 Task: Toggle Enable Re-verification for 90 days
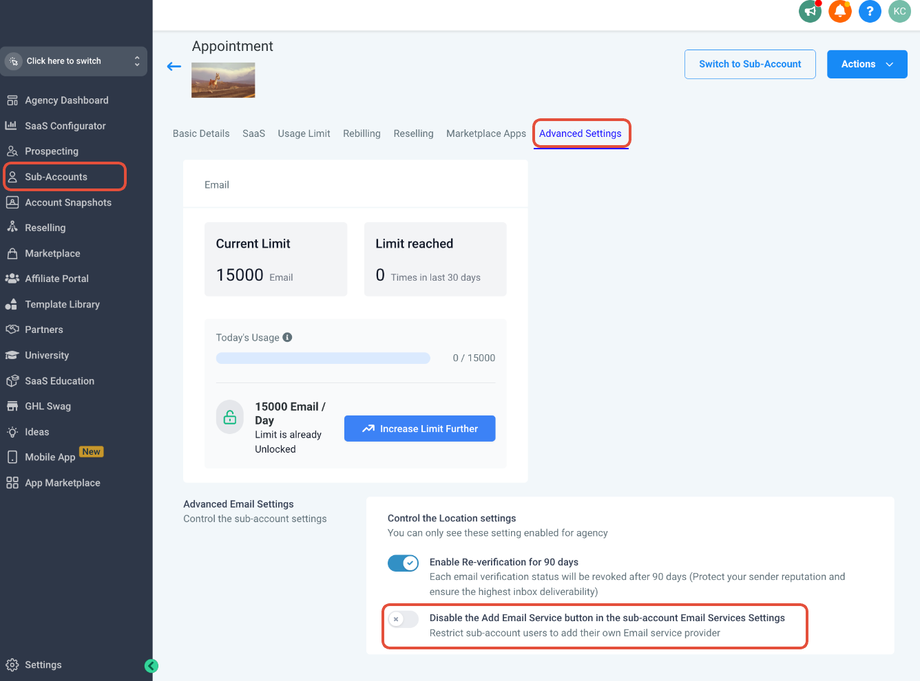click(x=403, y=563)
